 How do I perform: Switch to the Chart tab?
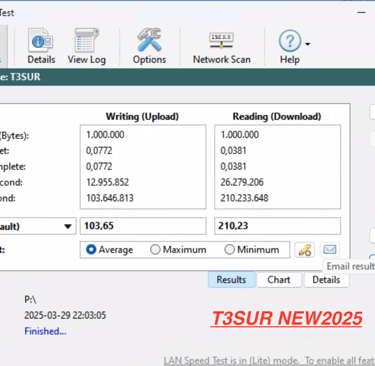[x=279, y=280]
